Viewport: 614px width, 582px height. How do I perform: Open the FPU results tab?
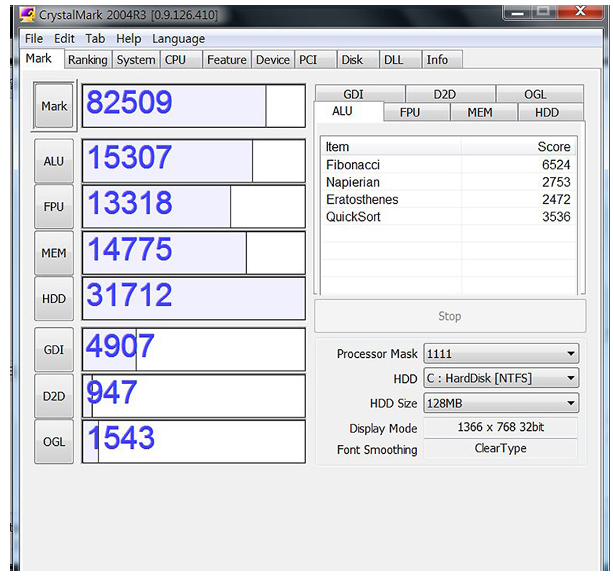[x=417, y=112]
